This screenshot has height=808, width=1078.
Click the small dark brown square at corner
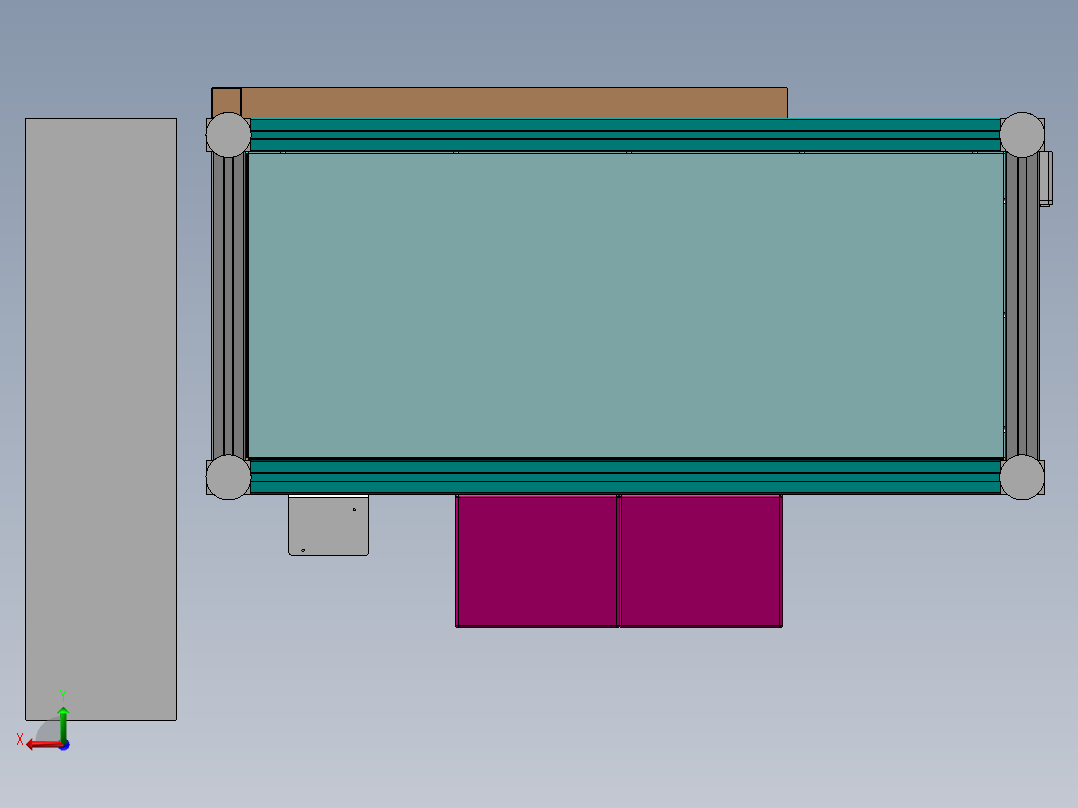pos(226,102)
